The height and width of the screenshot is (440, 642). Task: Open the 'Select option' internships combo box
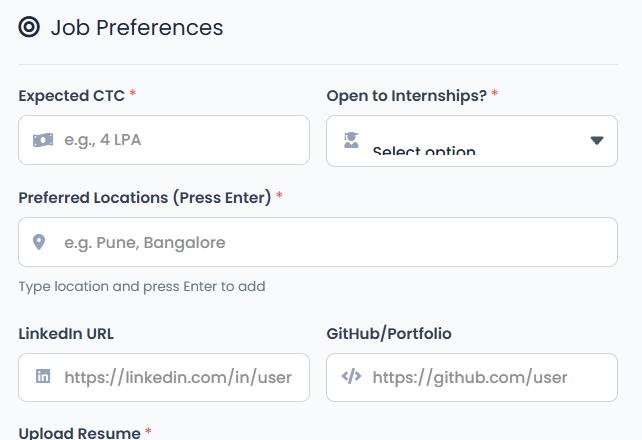pyautogui.click(x=470, y=141)
